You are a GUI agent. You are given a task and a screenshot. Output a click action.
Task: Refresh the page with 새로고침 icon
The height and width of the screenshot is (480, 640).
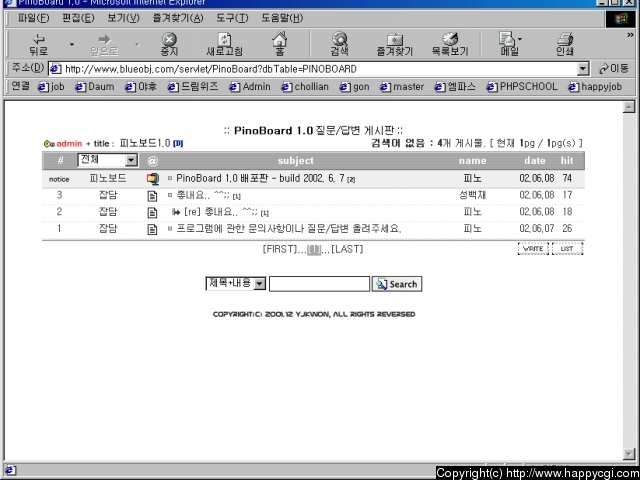click(224, 45)
